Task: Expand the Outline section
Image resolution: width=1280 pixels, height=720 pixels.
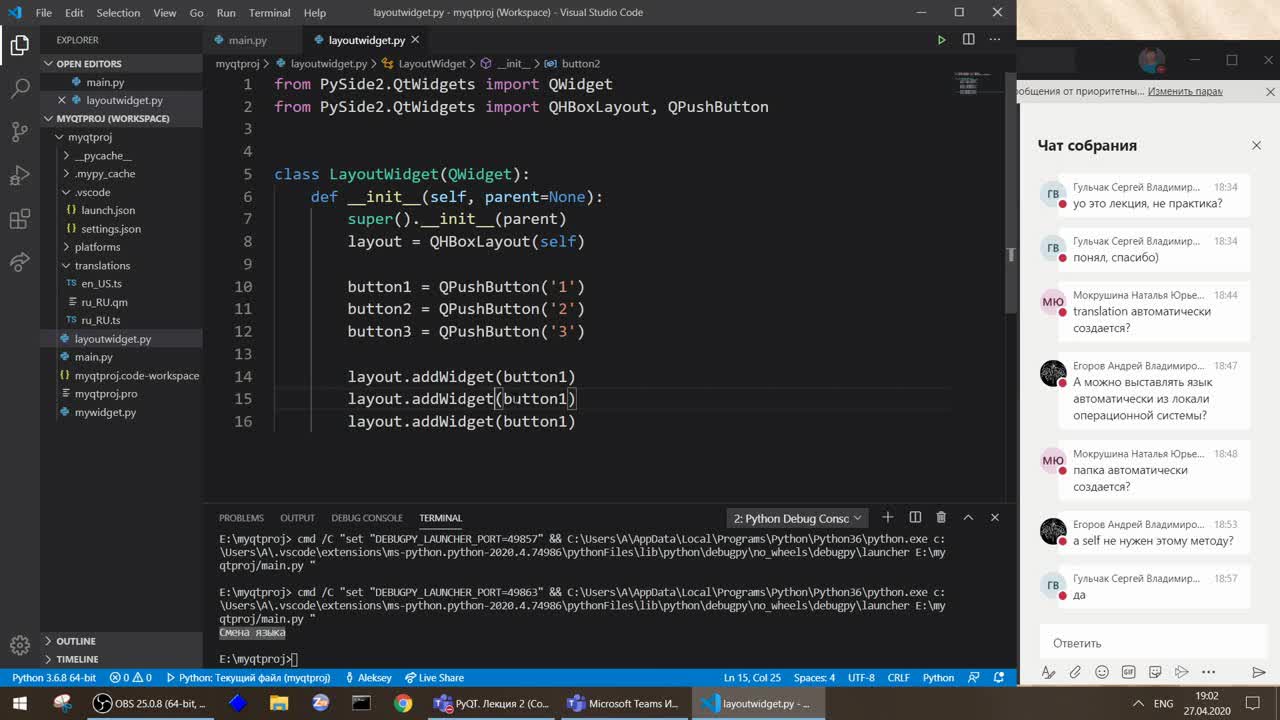Action: (x=122, y=641)
